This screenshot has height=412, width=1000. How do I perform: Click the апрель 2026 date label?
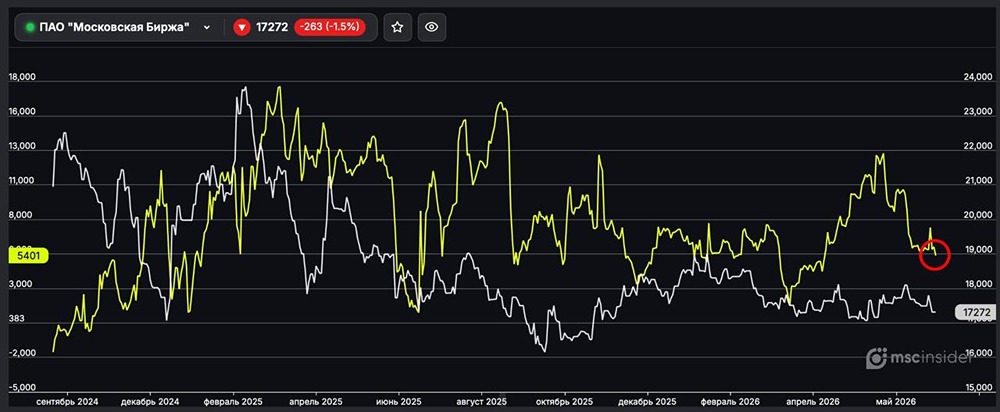tap(812, 402)
